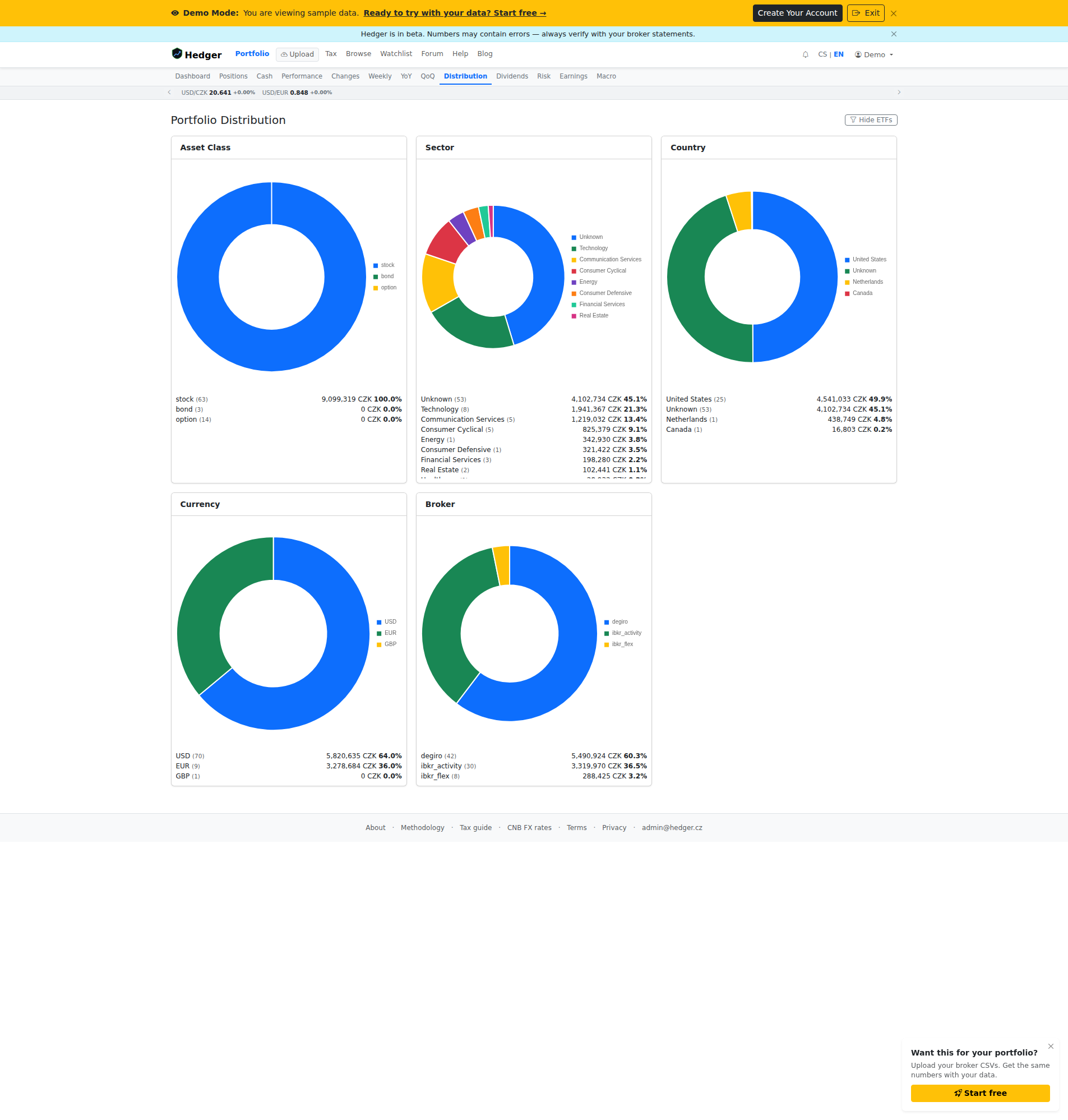
Task: Open the Demo user dropdown
Action: coord(873,54)
